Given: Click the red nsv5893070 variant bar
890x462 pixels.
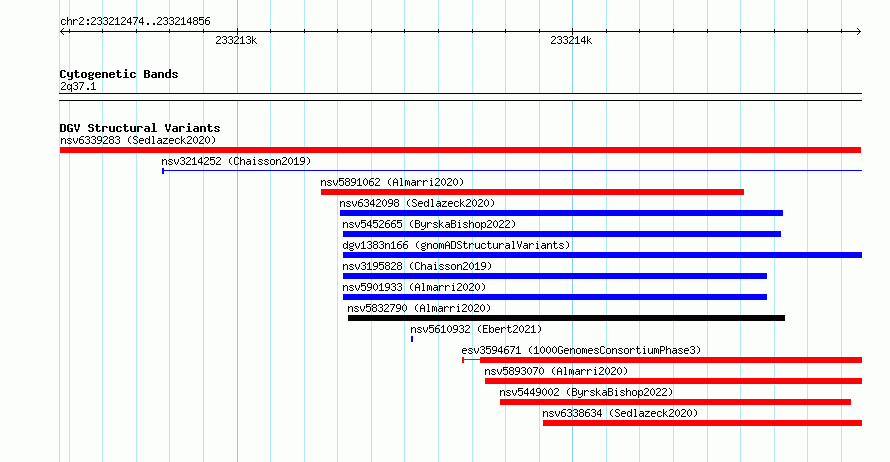Looking at the screenshot, I should click(x=673, y=381).
